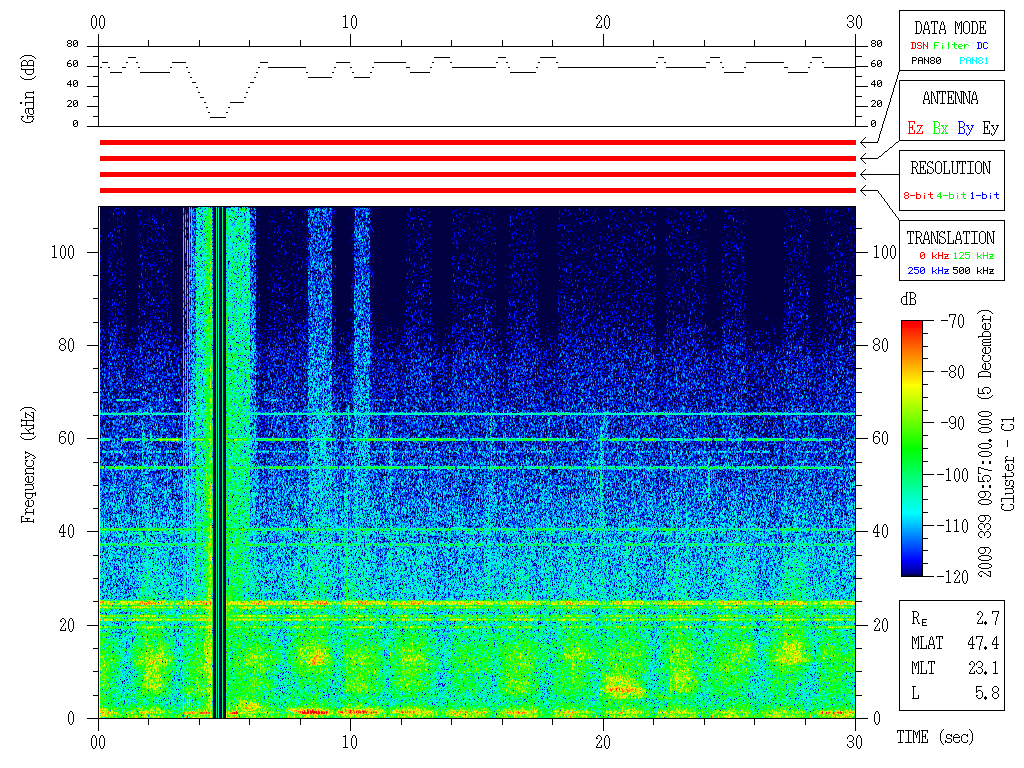Select the green 125 kHz translation label
This screenshot has width=1024, height=768.
[x=973, y=256]
